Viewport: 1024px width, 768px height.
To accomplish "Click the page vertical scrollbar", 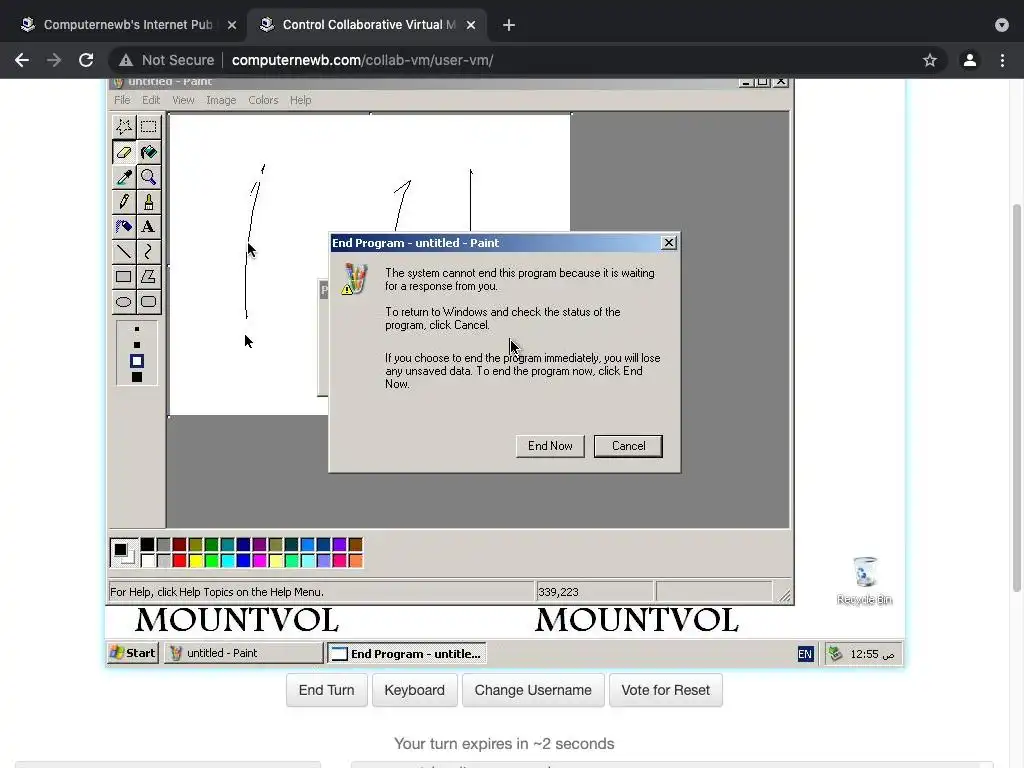I will pos(1016,398).
